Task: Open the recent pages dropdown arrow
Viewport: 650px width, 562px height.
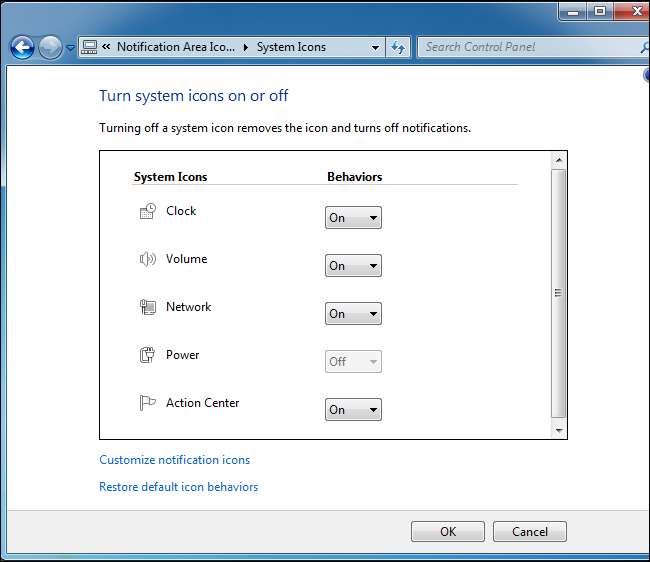Action: 70,47
